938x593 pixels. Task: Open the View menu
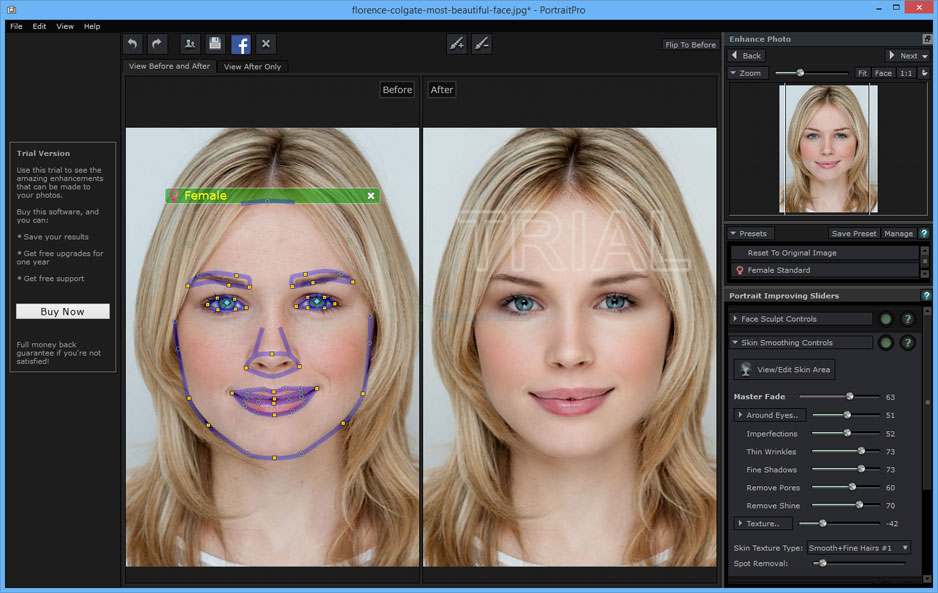pos(64,26)
